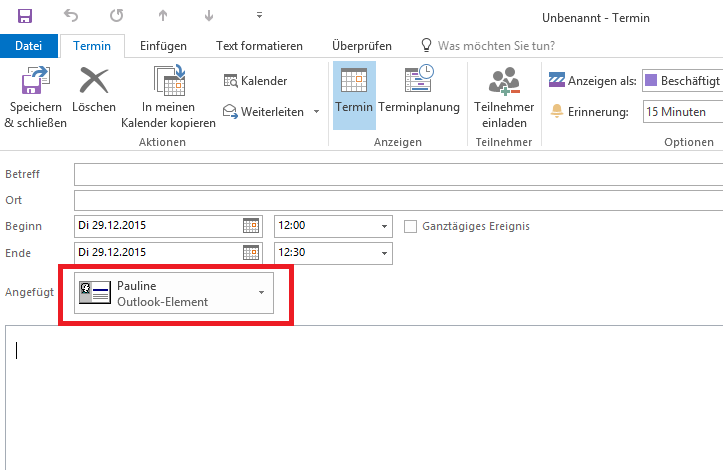Image resolution: width=723 pixels, height=470 pixels.
Task: Enable the Ganztägiges Ereignis checkbox
Action: point(410,226)
